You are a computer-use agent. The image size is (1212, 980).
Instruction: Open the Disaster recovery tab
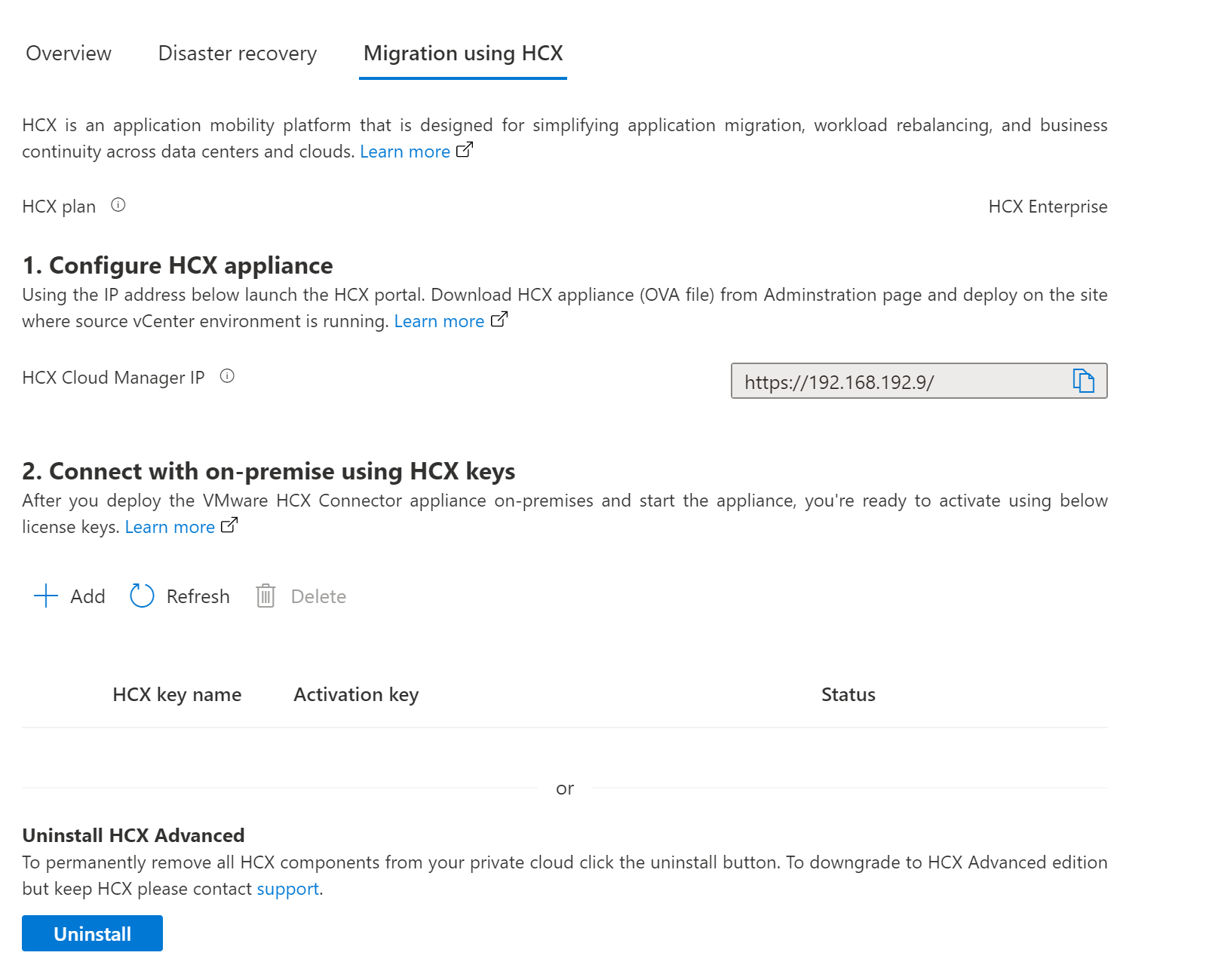pos(238,54)
